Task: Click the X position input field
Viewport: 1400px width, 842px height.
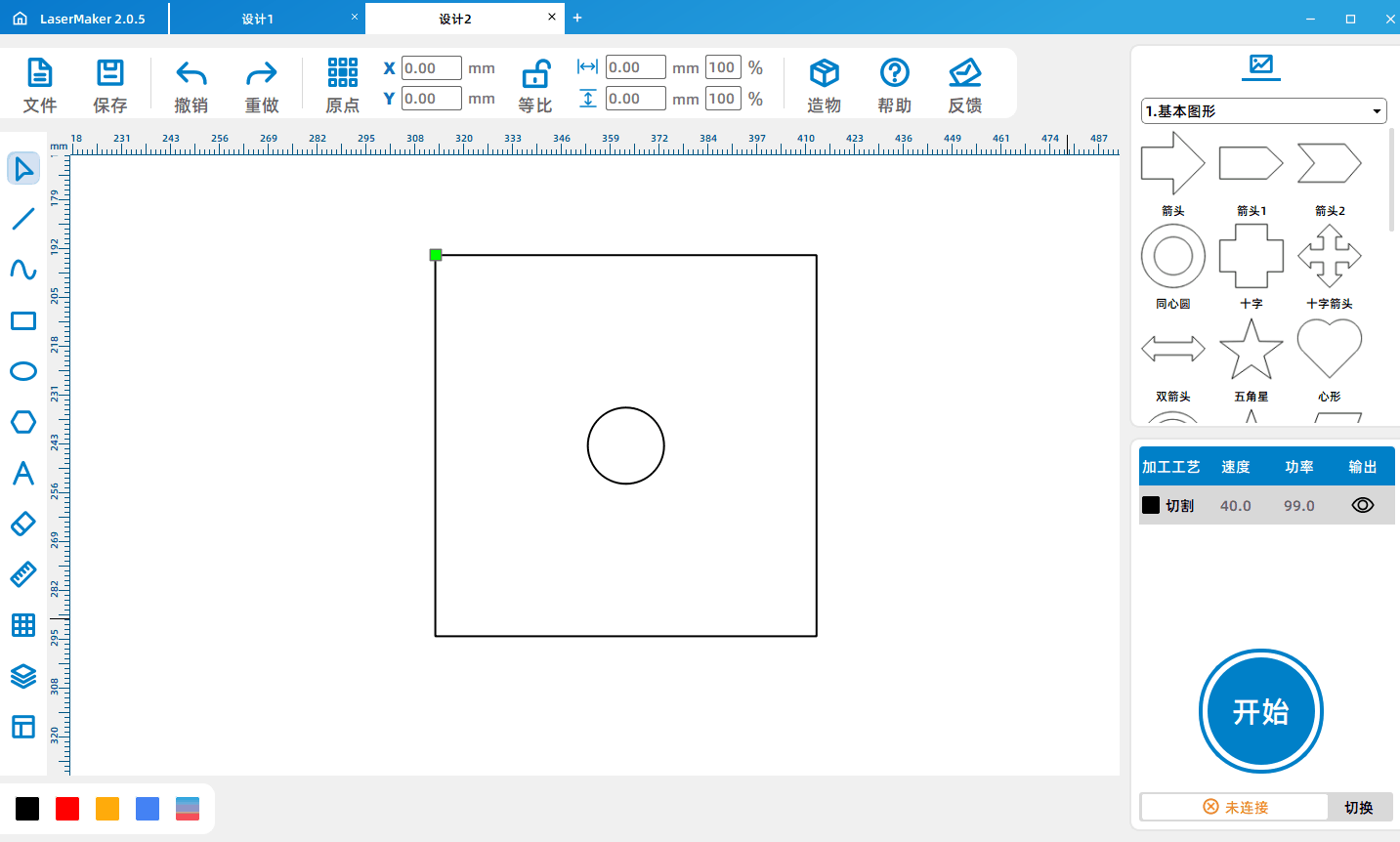Action: [x=432, y=68]
